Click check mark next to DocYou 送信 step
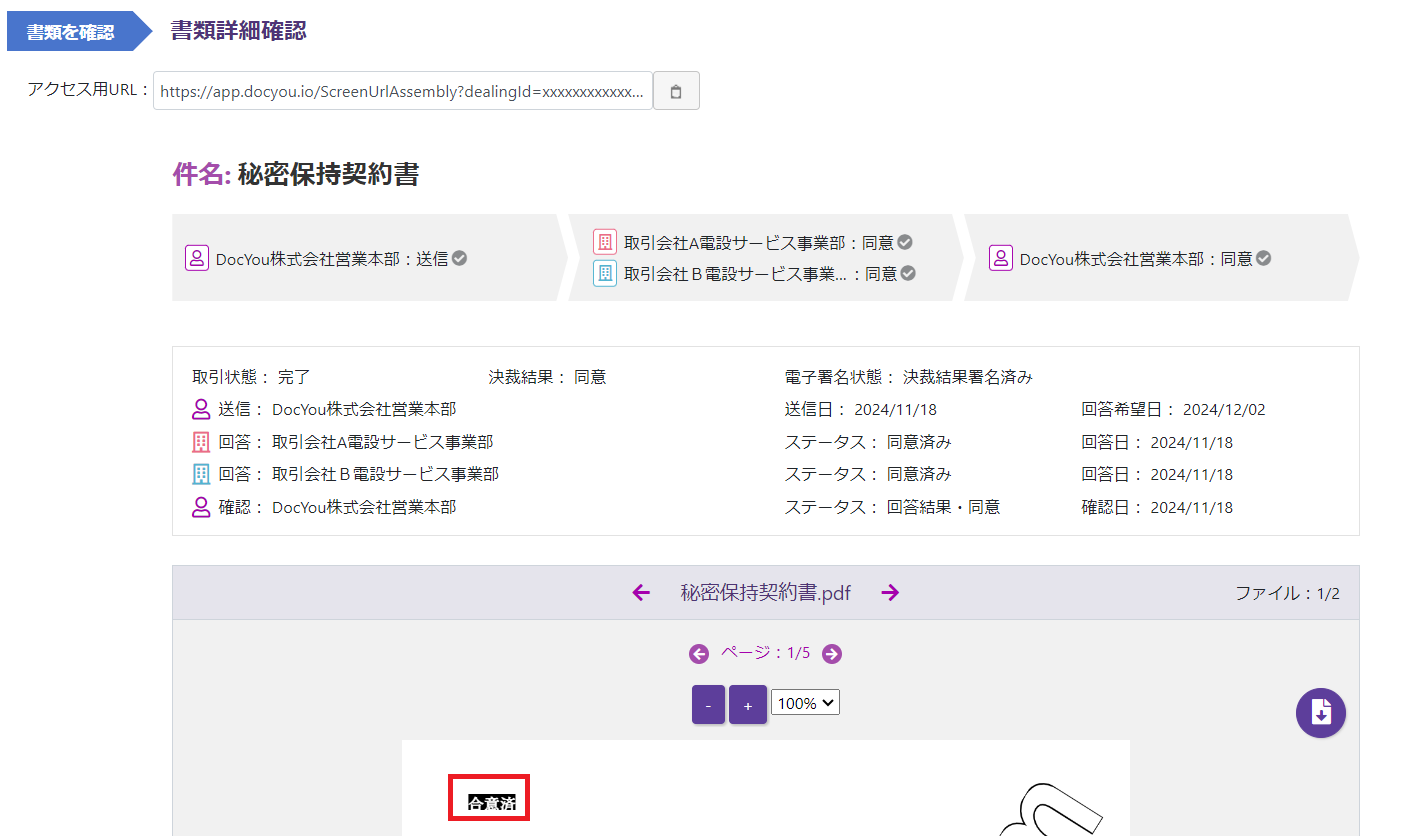Screen dimensions: 1402x836 tap(460, 258)
